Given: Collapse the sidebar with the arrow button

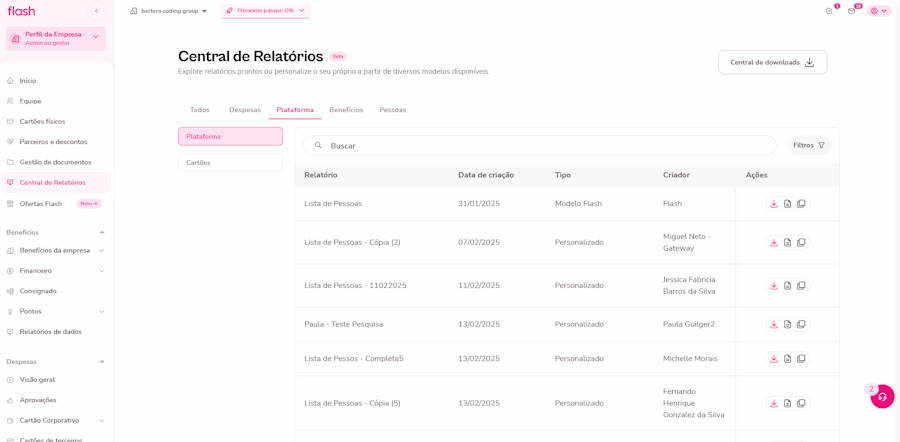Looking at the screenshot, I should [x=96, y=11].
